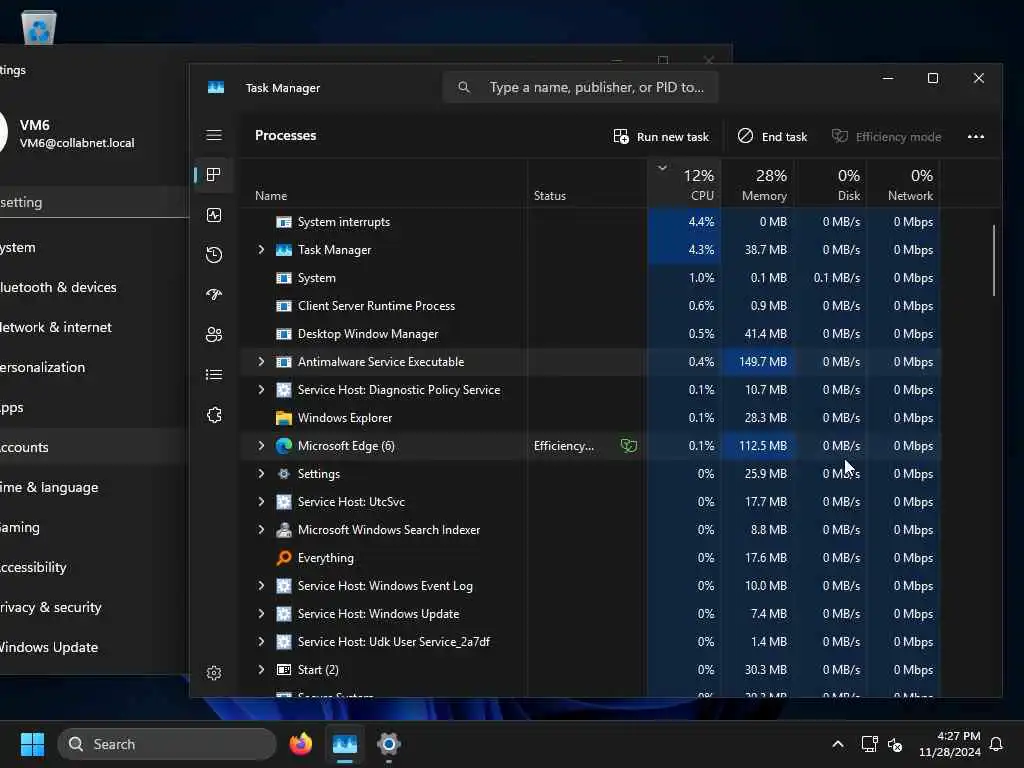The image size is (1024, 768).
Task: Click the Settings process gear icon
Action: point(283,474)
